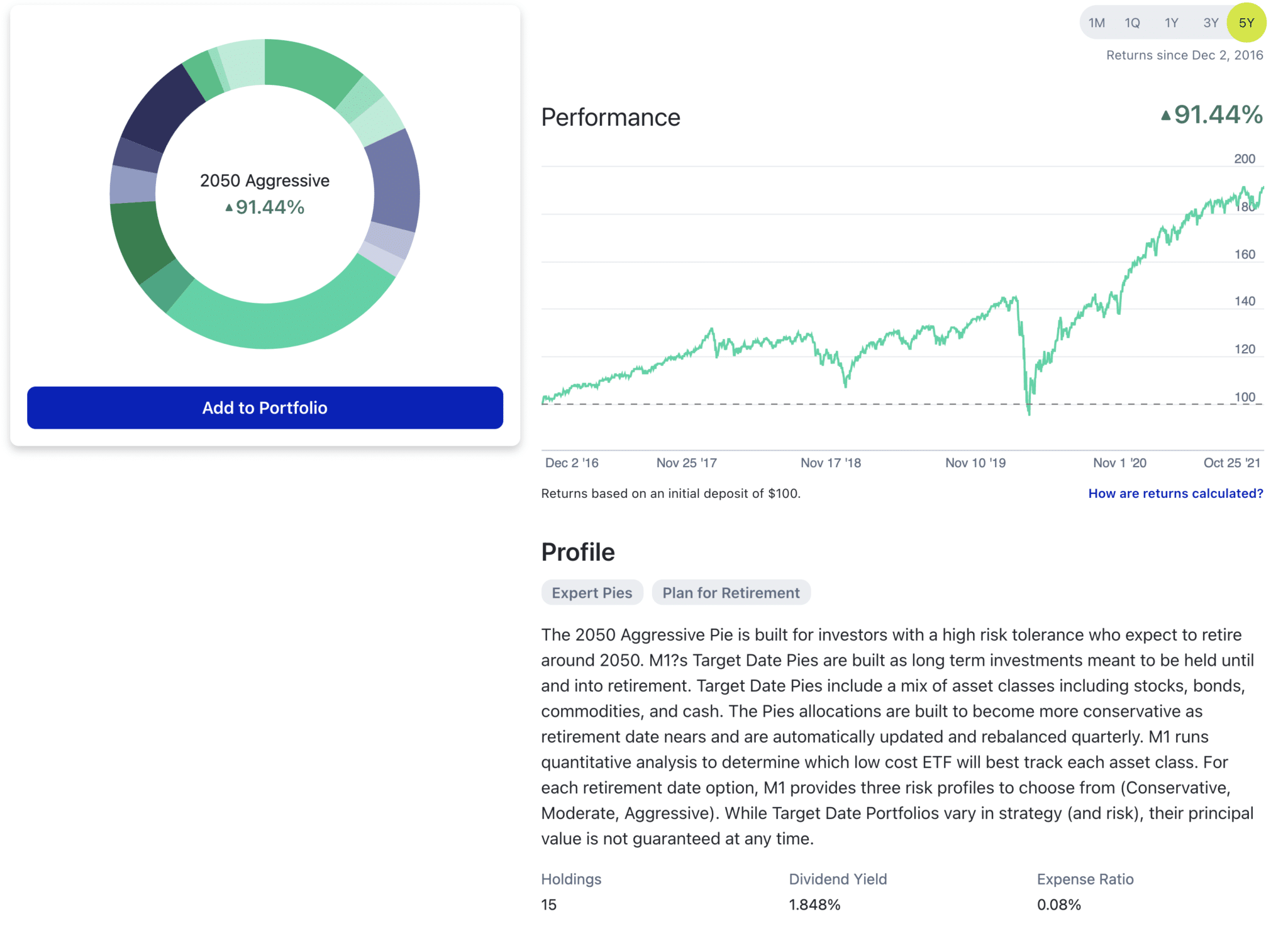Switch to the 3Y time range
The width and height of the screenshot is (1288, 926).
click(x=1211, y=23)
